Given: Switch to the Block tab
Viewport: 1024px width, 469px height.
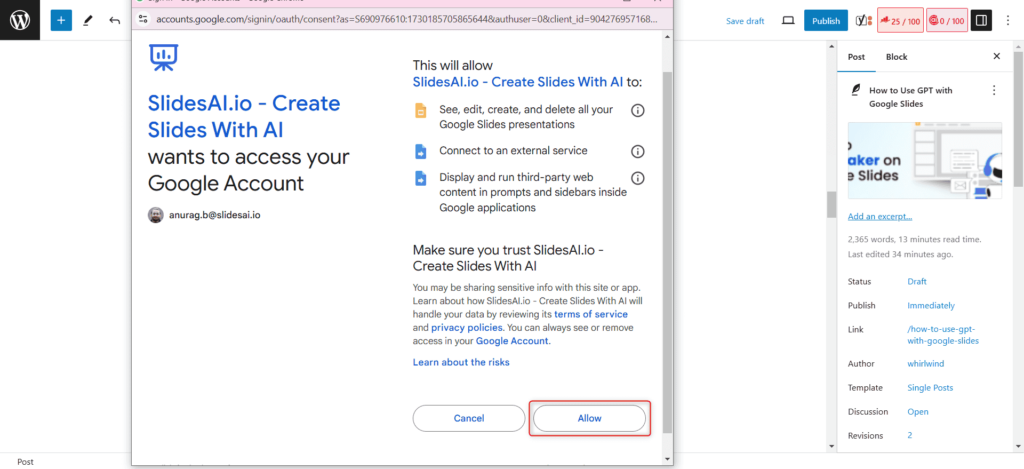Looking at the screenshot, I should click(x=896, y=57).
